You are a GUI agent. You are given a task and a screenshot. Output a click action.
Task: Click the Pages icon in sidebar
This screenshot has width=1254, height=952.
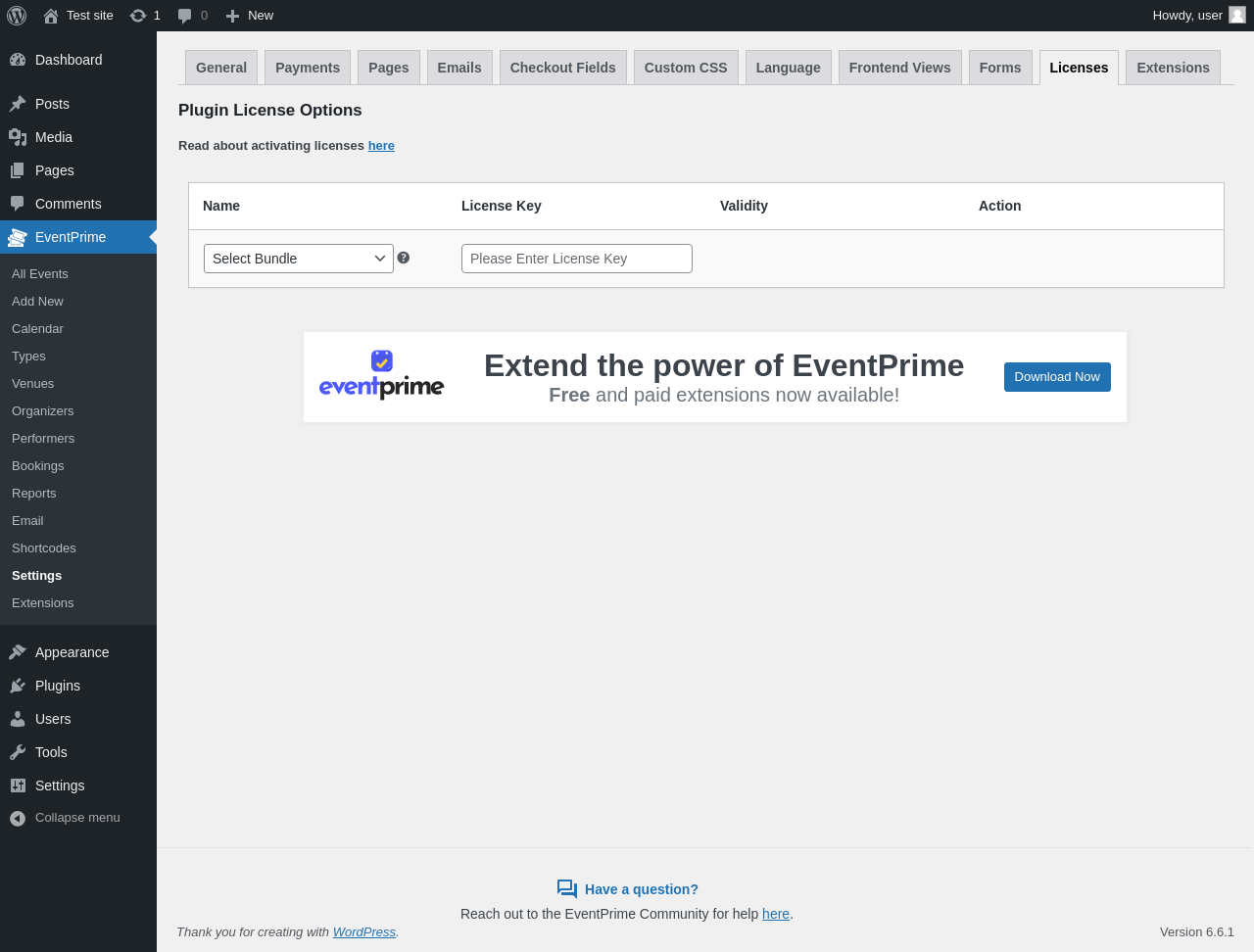18,170
